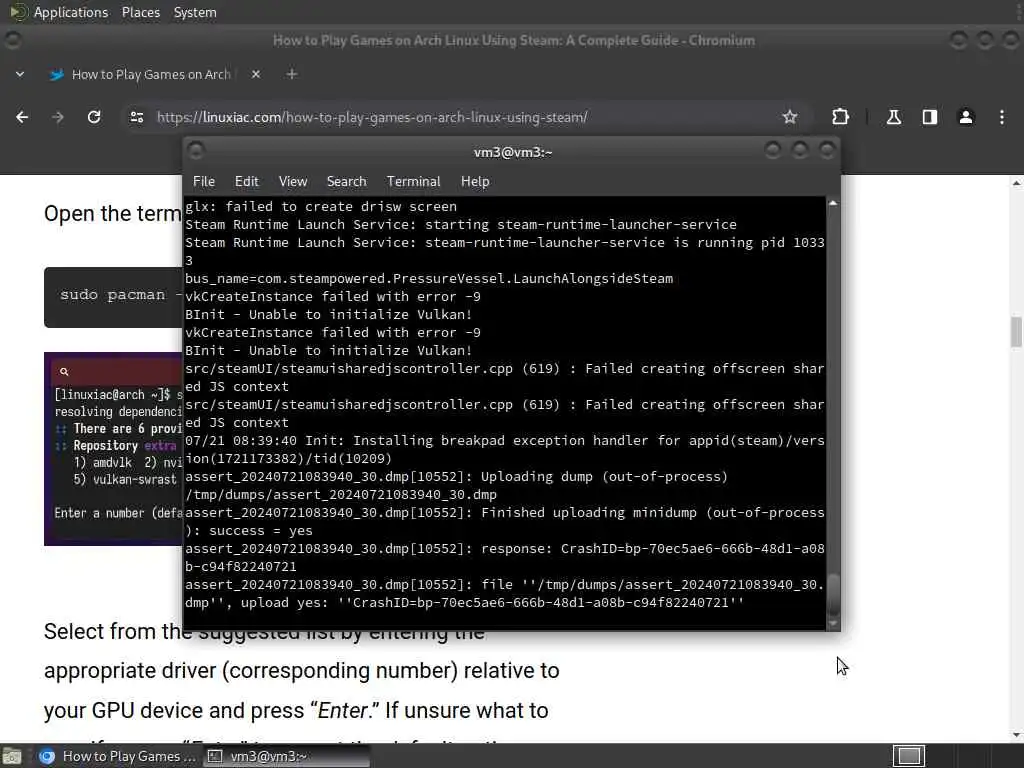Open site information icon beside the URL

[x=136, y=117]
